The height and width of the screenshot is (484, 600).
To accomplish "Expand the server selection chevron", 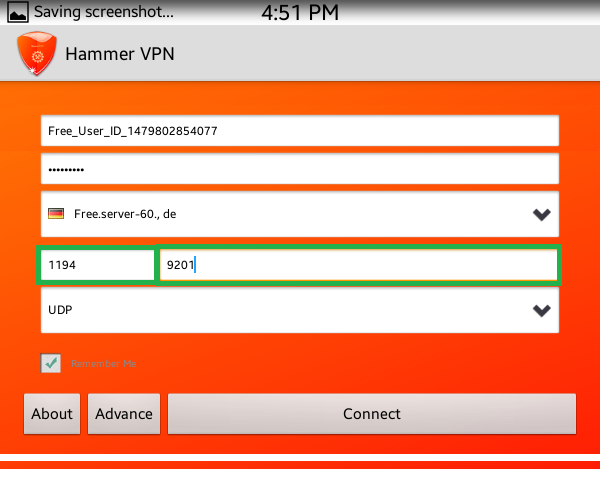I will pyautogui.click(x=541, y=214).
